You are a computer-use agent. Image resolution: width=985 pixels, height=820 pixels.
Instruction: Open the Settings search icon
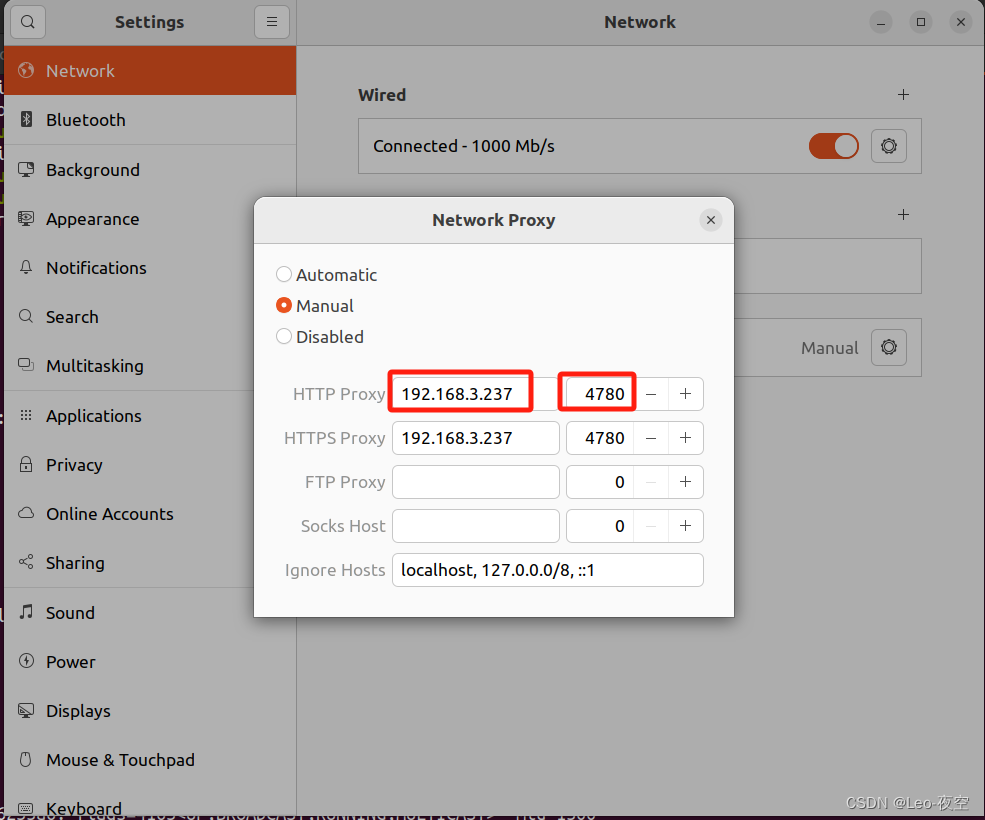coord(28,22)
